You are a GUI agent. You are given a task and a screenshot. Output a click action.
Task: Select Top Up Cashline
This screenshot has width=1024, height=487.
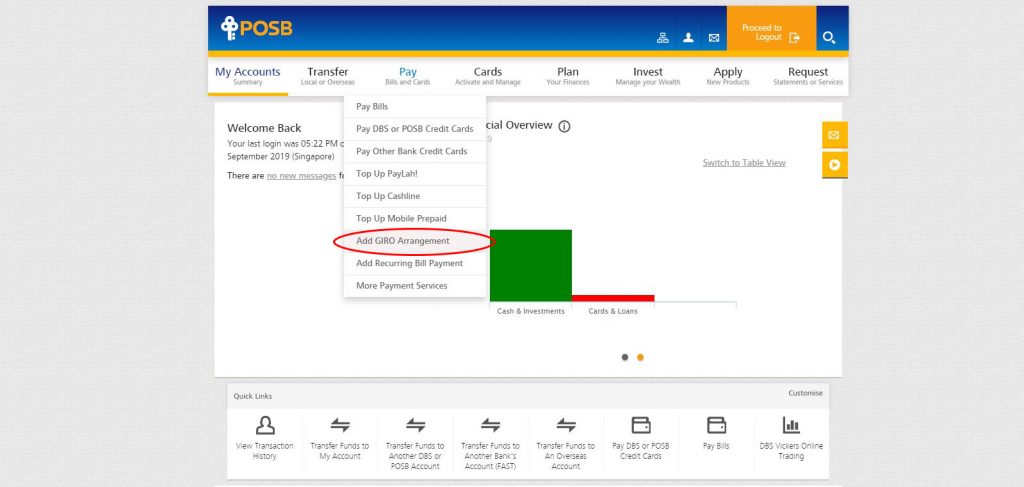(x=415, y=196)
